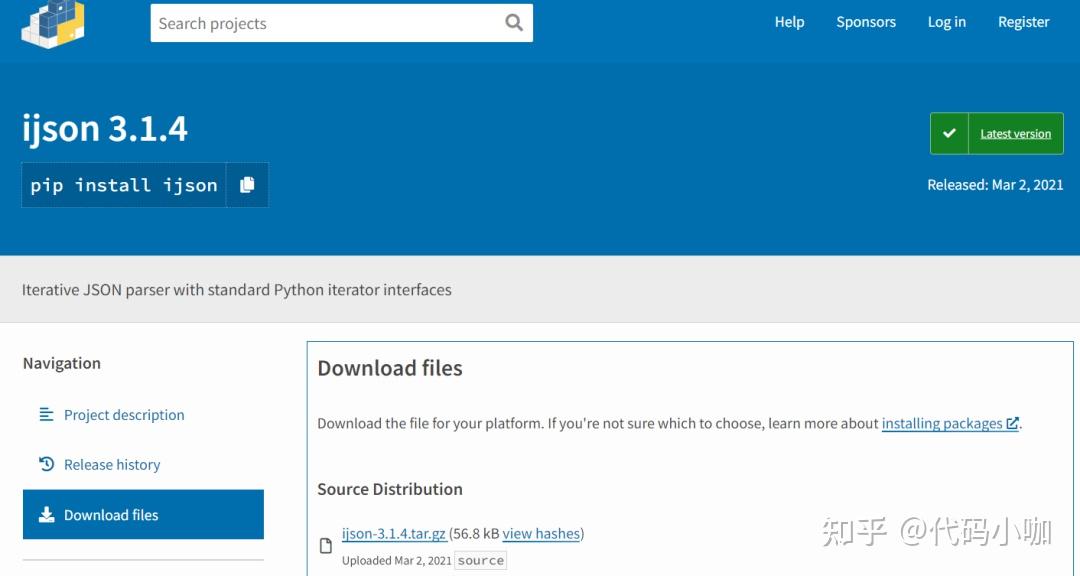Screen dimensions: 1080x576
Task: Open the Sponsors menu item
Action: 866,21
